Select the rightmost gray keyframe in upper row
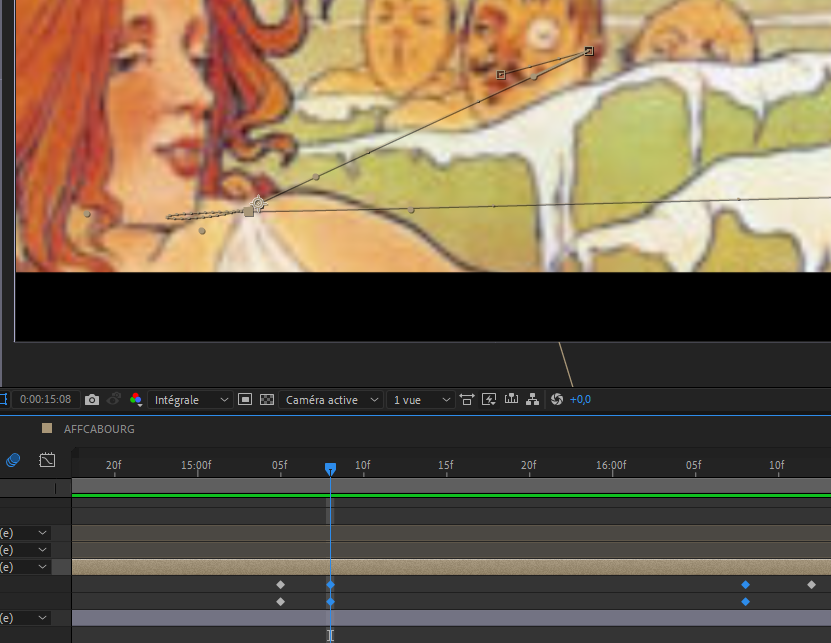Viewport: 831px width, 643px height. click(x=811, y=585)
